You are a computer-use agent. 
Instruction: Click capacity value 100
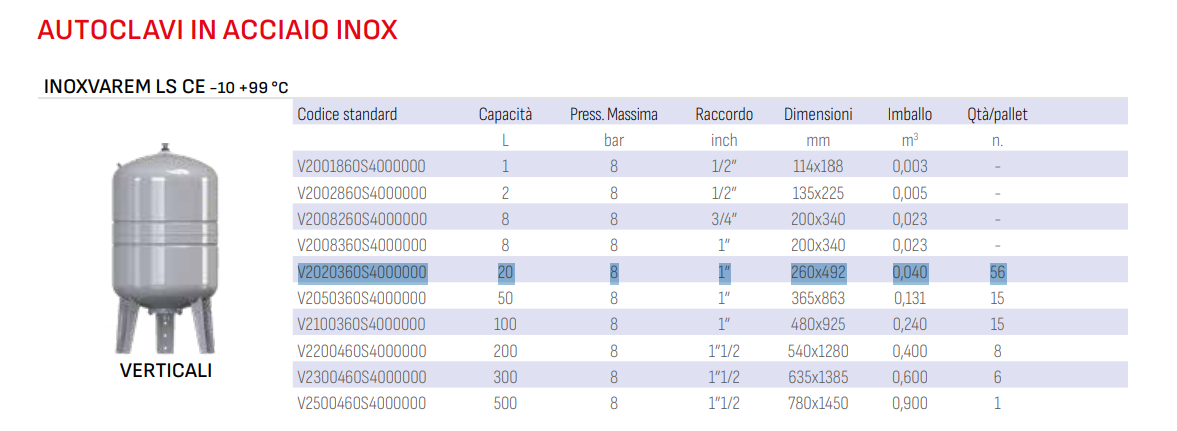tap(505, 324)
